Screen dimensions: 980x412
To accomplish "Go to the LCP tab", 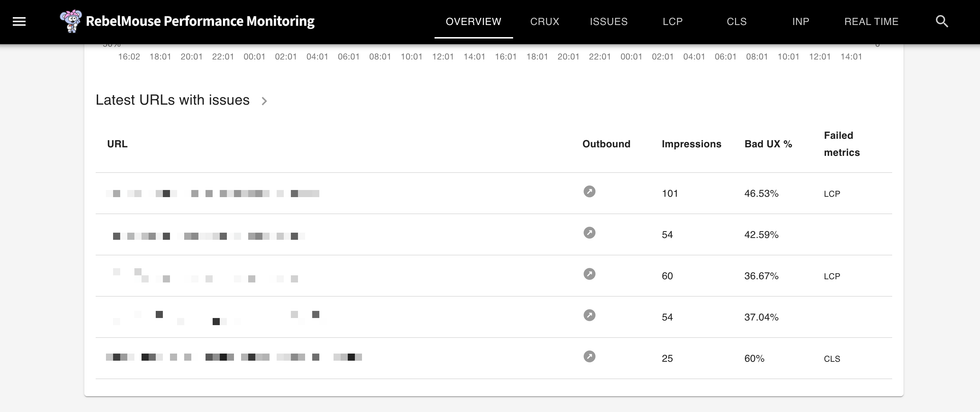I will tap(672, 21).
